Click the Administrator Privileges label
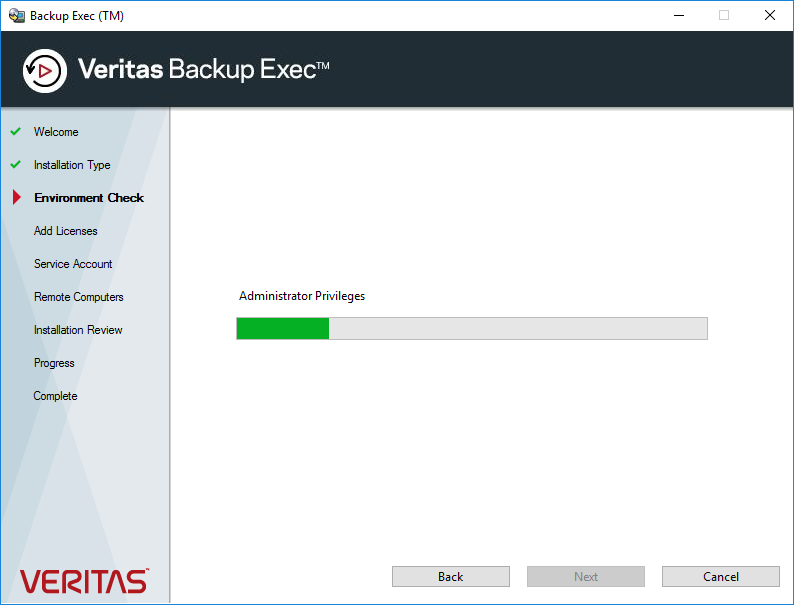This screenshot has width=794, height=605. point(302,296)
